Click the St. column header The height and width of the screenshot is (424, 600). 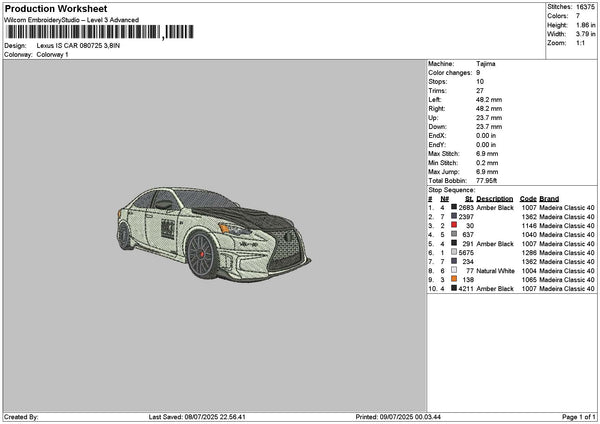click(x=469, y=198)
